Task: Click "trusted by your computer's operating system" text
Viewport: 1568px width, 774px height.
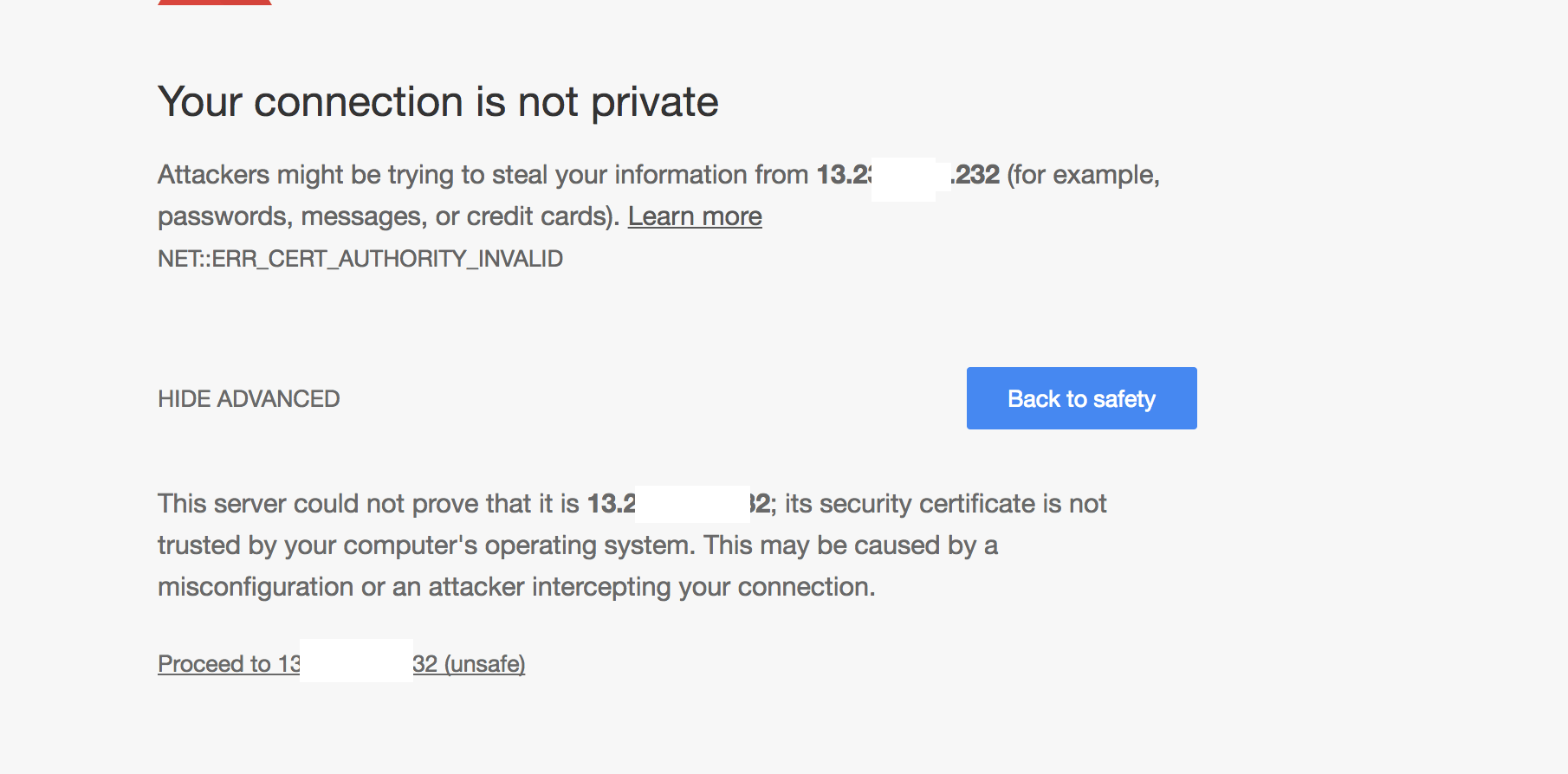Action: click(425, 545)
